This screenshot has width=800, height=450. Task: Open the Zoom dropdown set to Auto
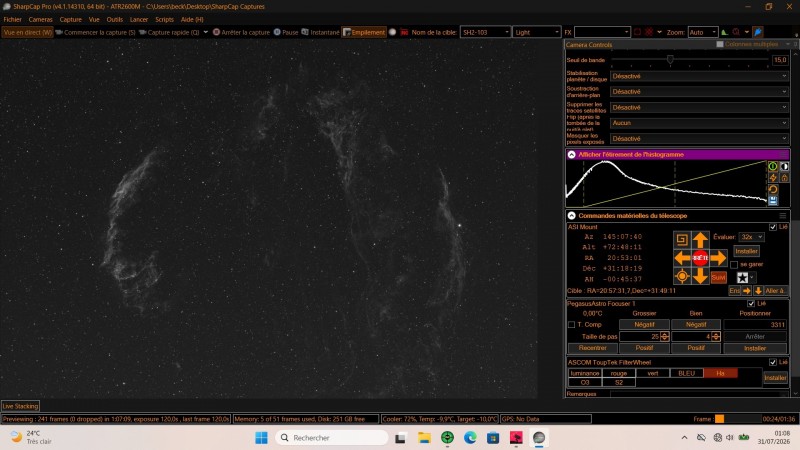pos(703,32)
